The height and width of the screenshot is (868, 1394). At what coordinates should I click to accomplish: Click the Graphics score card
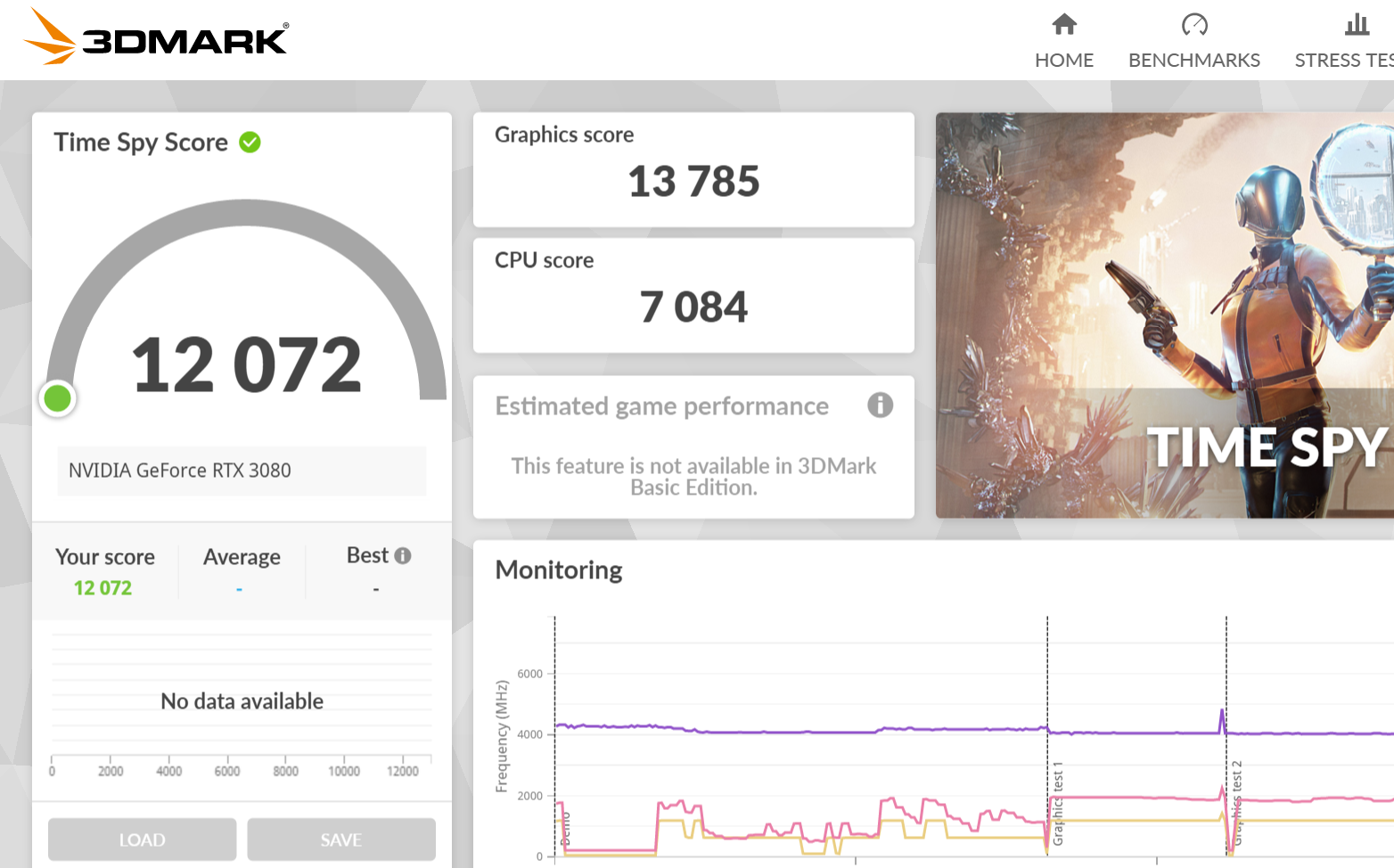[x=693, y=169]
